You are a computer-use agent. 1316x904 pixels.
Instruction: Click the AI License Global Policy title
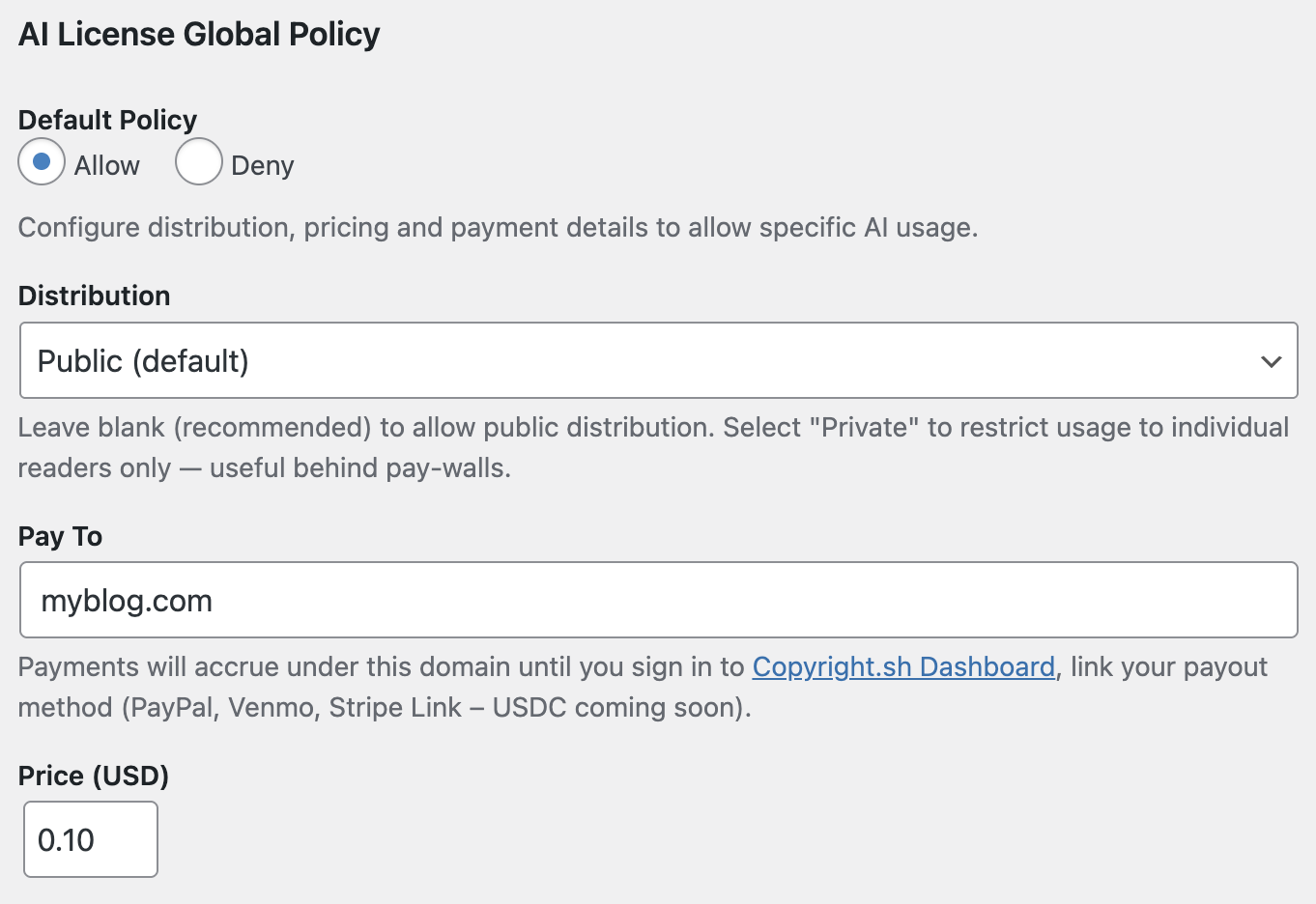[197, 34]
